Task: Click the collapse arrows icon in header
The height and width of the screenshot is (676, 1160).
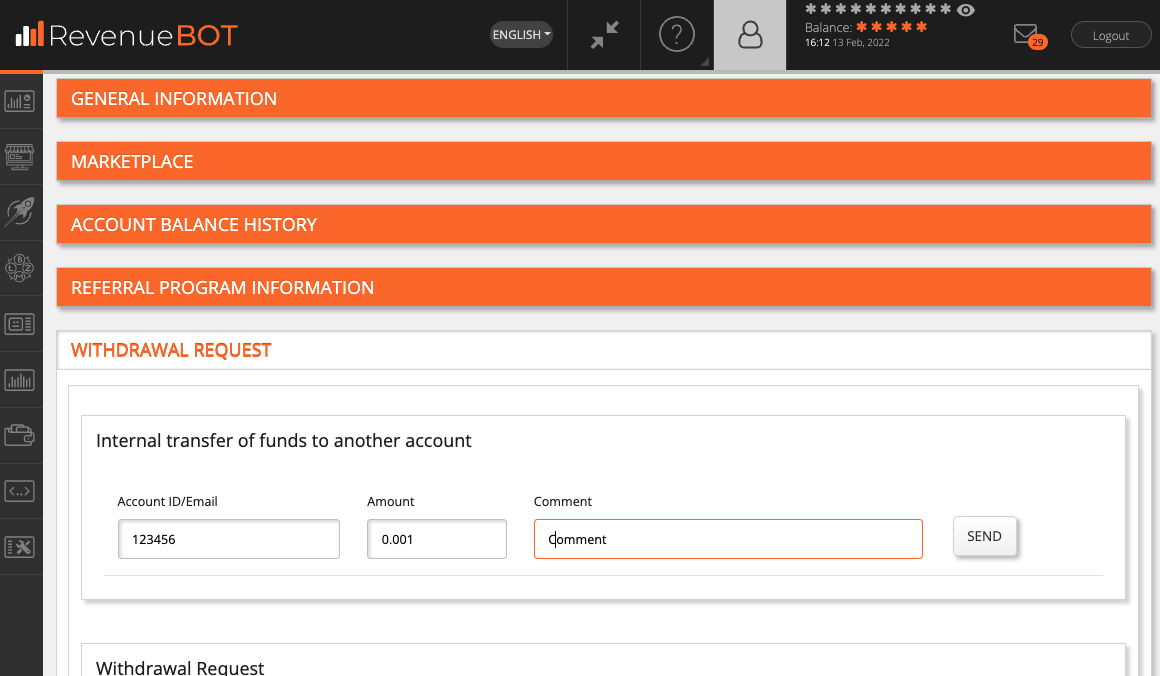Action: coord(604,35)
